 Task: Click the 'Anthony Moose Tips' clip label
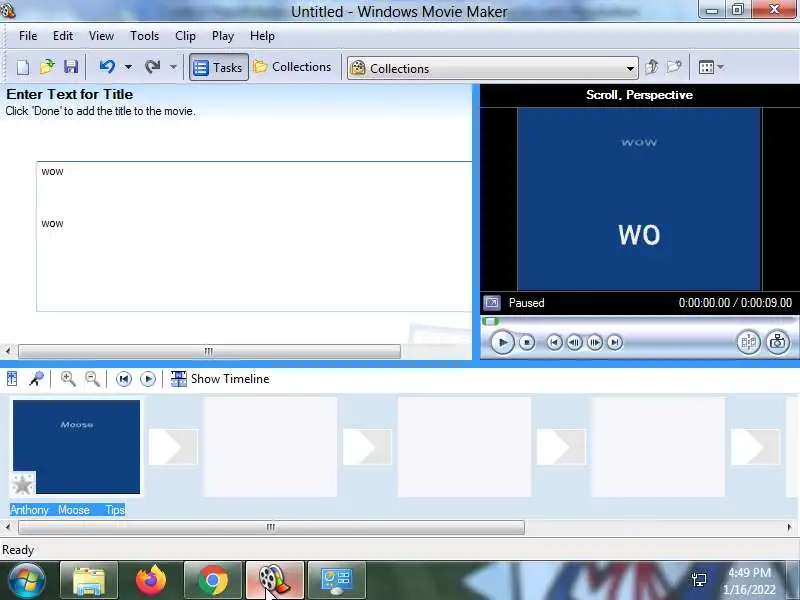pyautogui.click(x=67, y=510)
